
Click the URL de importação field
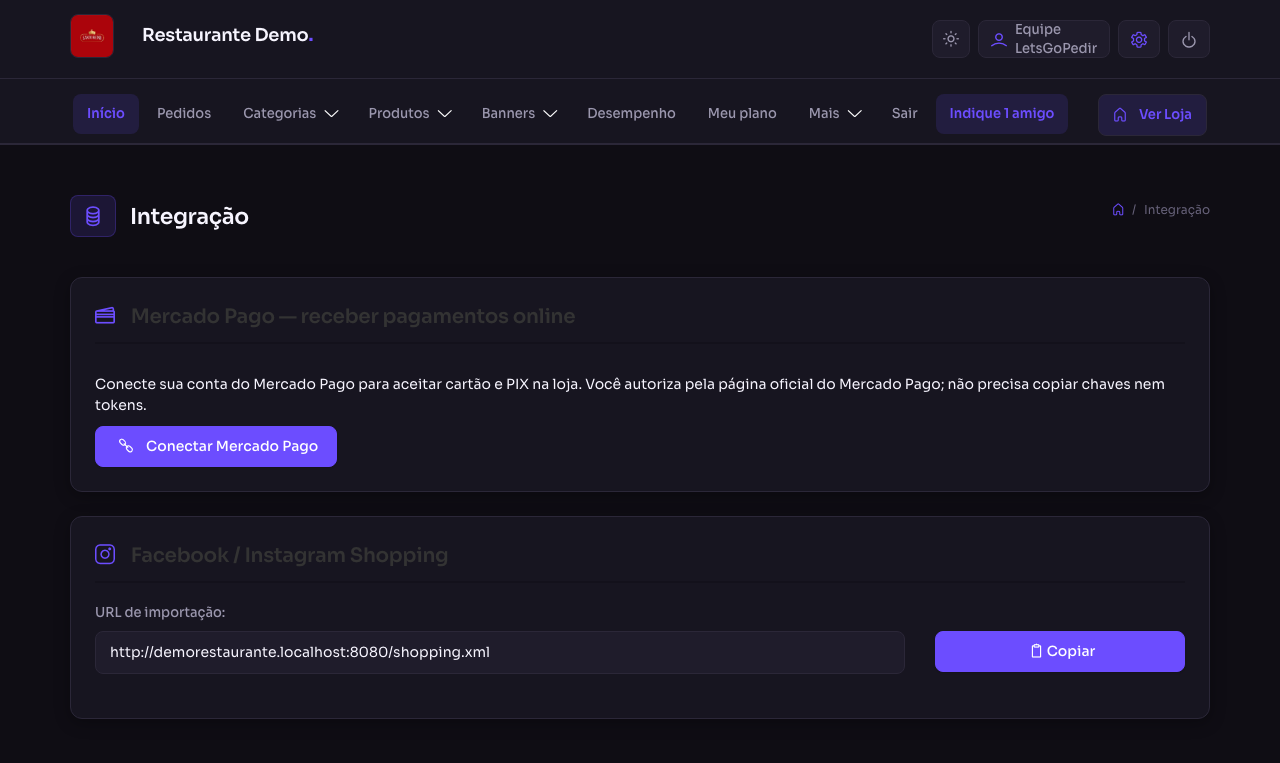500,652
